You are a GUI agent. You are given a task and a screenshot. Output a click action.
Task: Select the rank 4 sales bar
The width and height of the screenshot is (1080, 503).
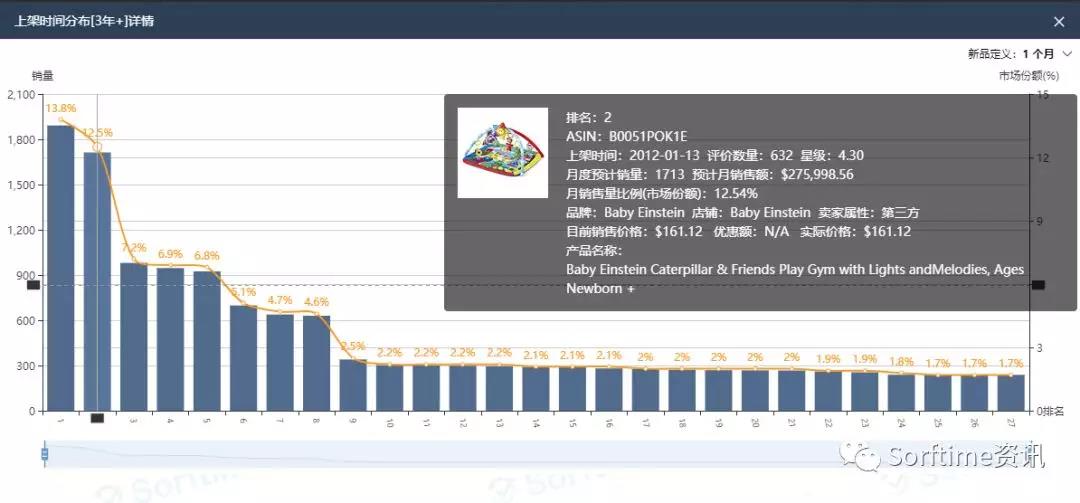click(x=170, y=340)
